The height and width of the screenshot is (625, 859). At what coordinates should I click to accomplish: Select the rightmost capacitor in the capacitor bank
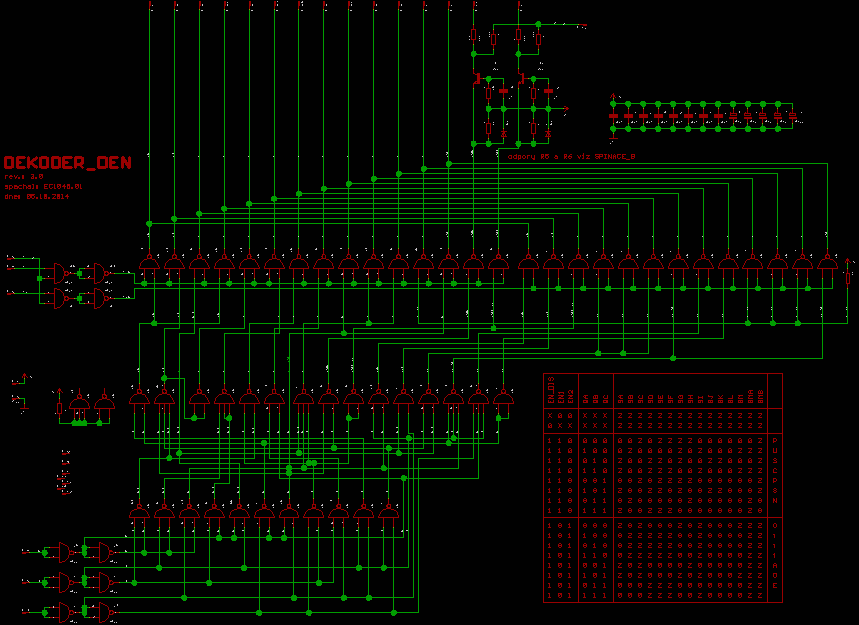point(793,115)
